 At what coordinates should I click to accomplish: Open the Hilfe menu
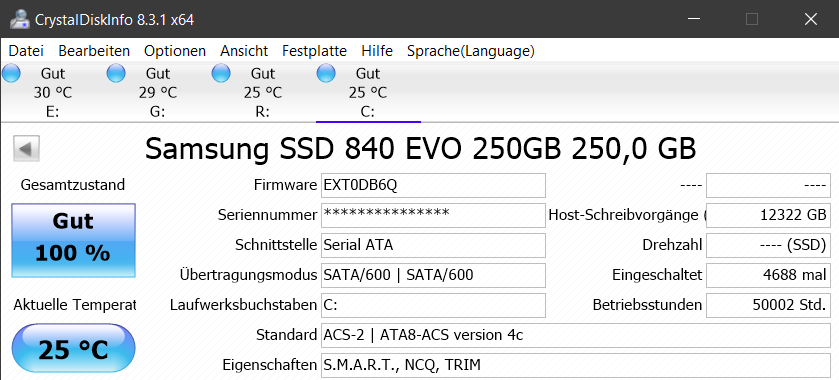click(377, 51)
